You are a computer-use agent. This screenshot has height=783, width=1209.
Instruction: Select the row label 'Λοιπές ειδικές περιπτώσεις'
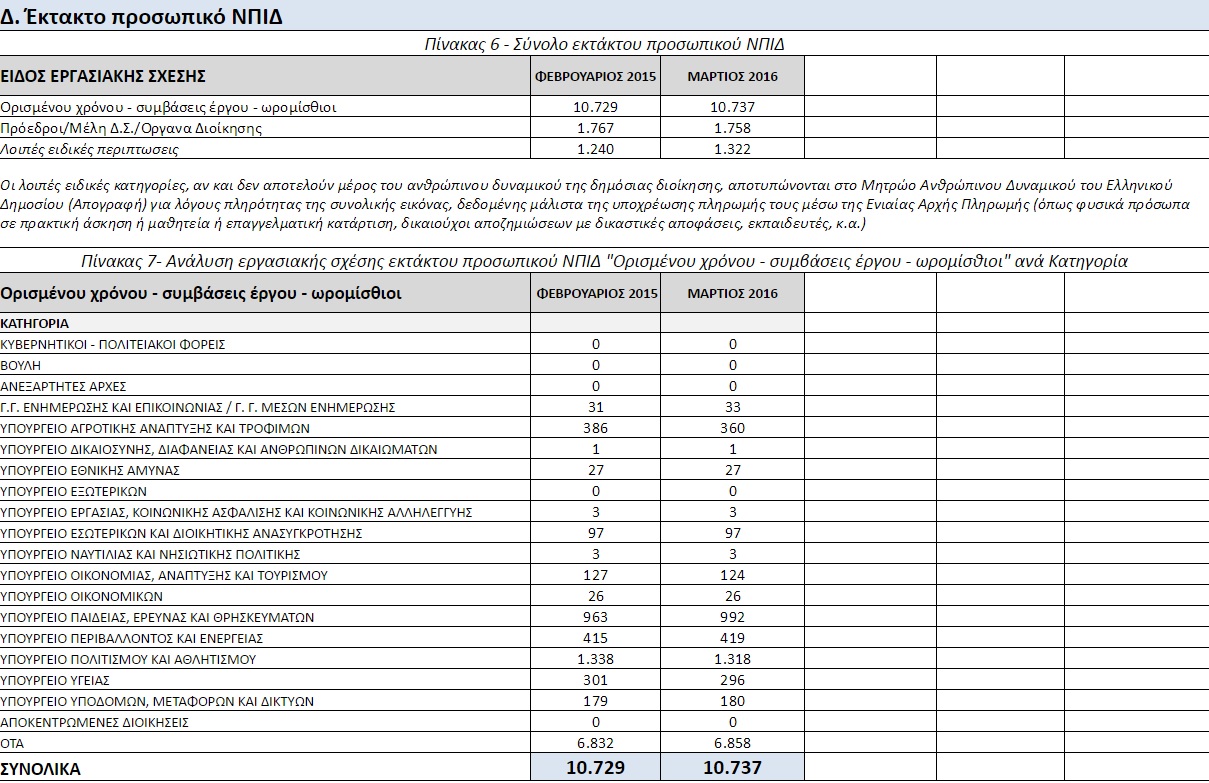90,149
